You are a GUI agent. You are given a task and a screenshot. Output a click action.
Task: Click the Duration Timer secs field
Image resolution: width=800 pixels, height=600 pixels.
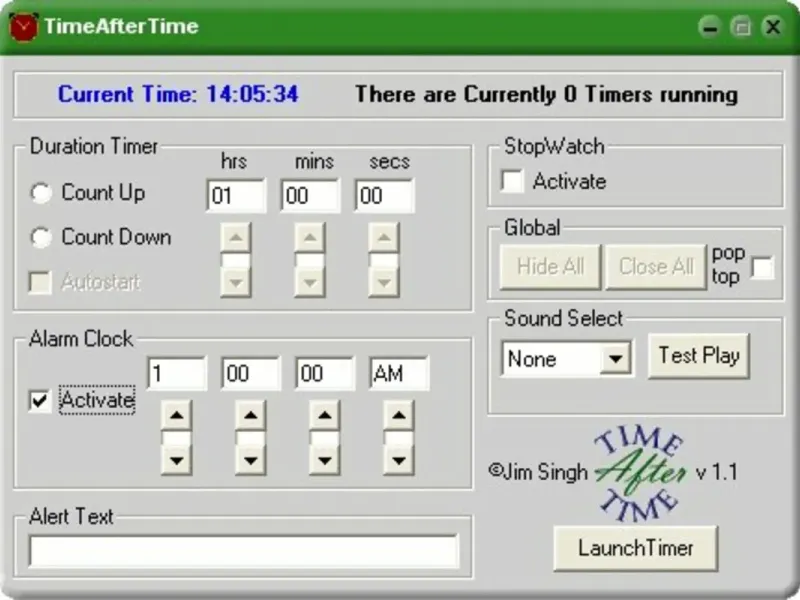pyautogui.click(x=384, y=195)
